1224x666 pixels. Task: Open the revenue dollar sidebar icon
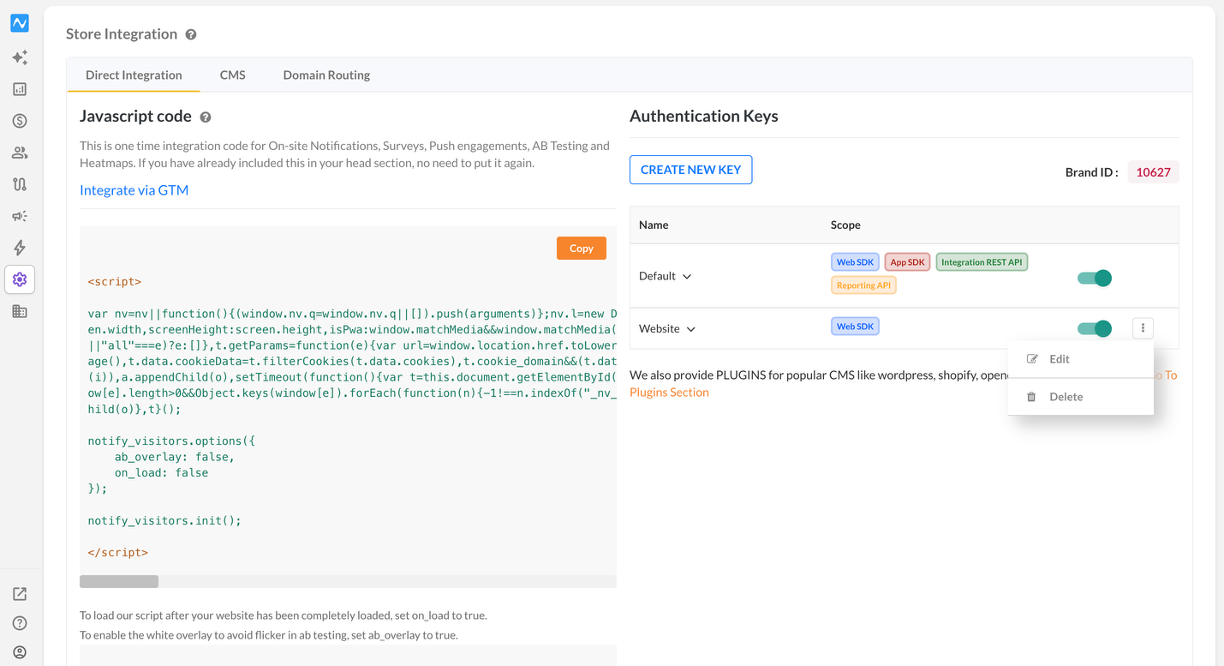pyautogui.click(x=20, y=121)
